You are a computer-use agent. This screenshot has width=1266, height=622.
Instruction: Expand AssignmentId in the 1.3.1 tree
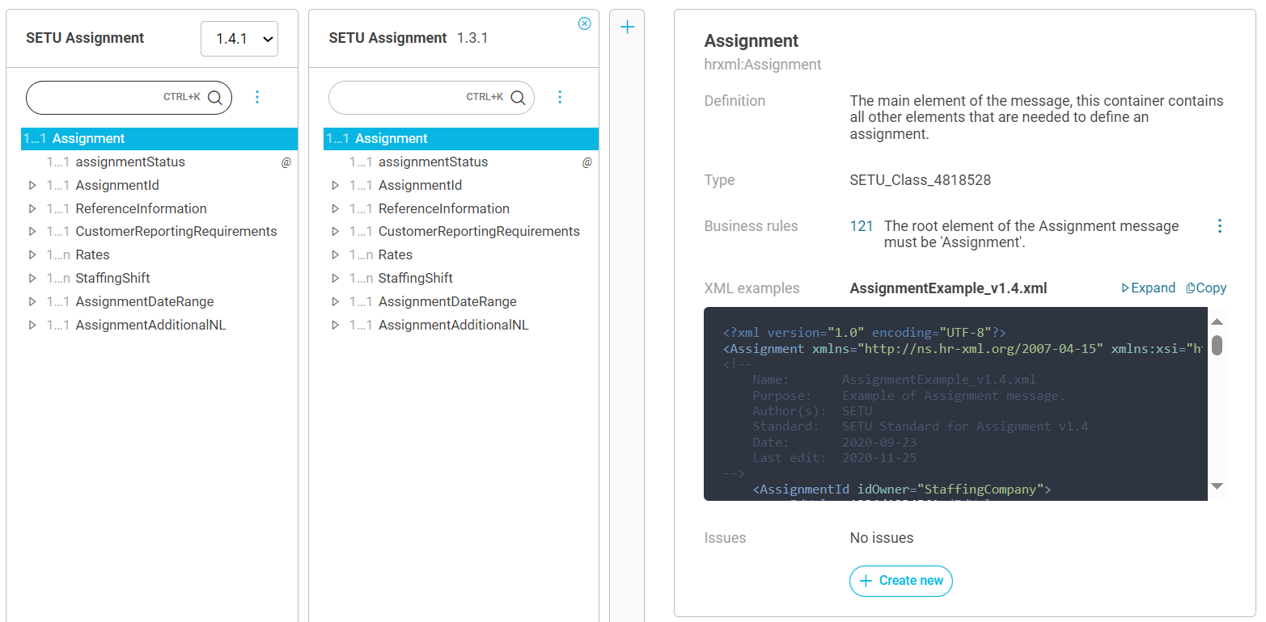tap(336, 185)
